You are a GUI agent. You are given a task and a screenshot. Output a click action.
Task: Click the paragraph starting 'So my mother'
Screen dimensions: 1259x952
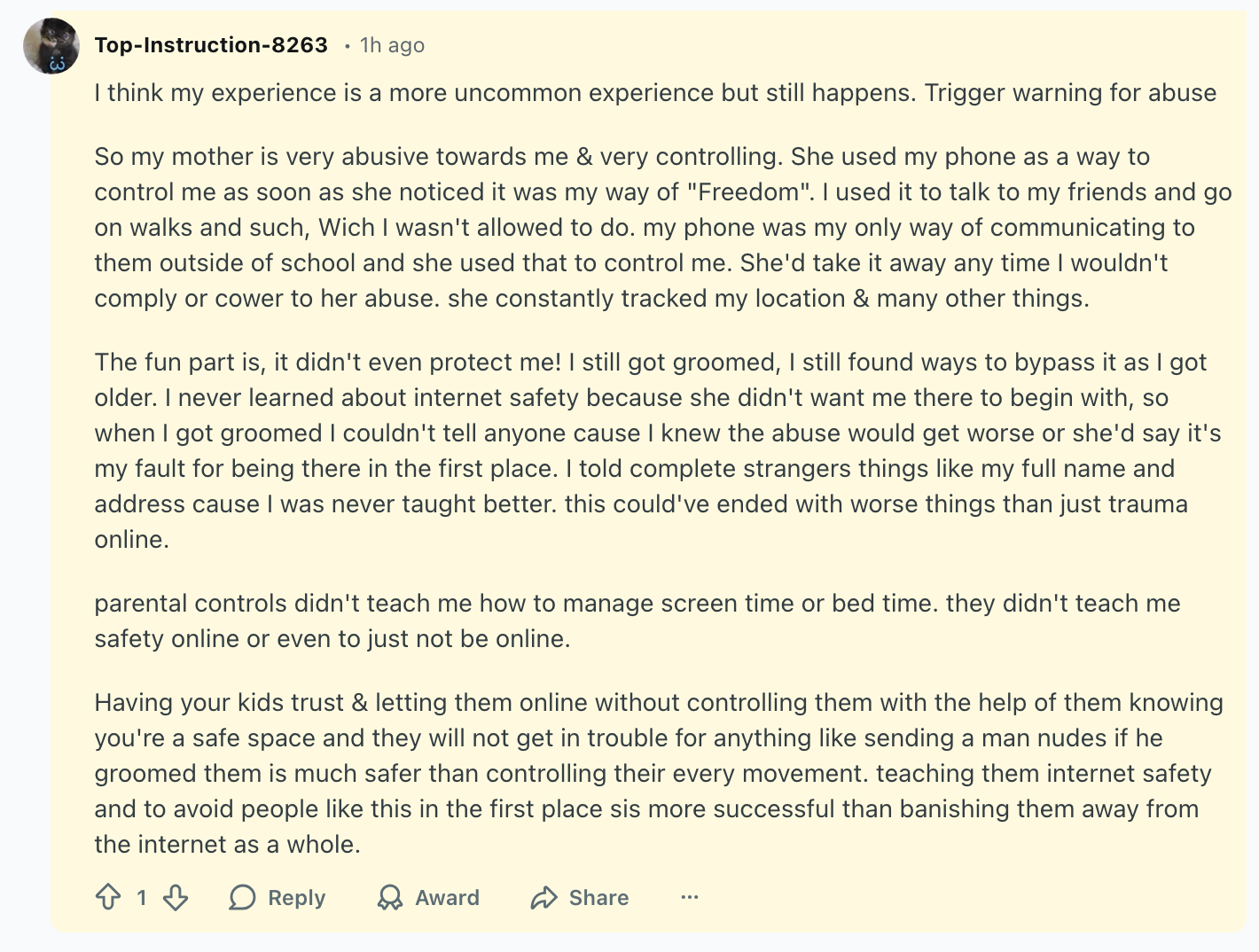coord(663,227)
